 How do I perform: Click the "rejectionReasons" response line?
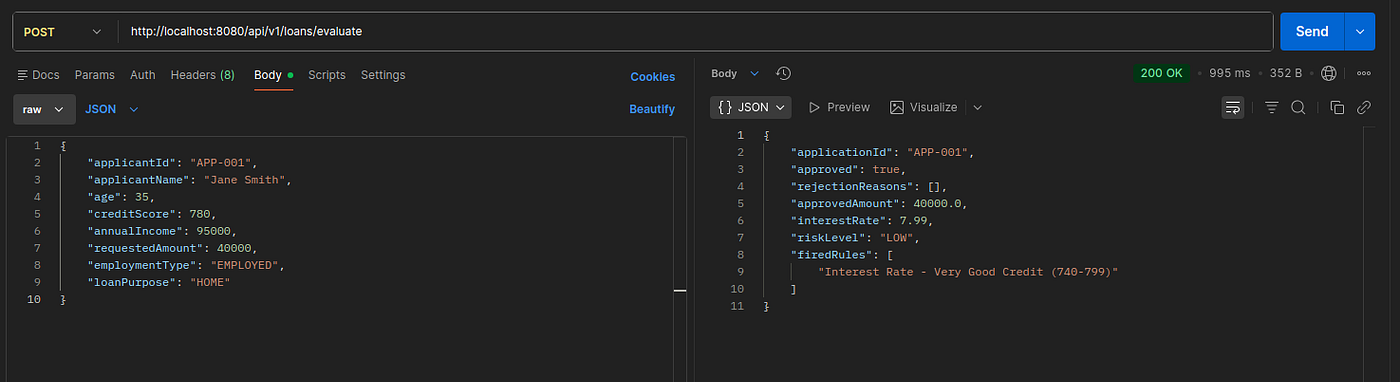click(868, 186)
